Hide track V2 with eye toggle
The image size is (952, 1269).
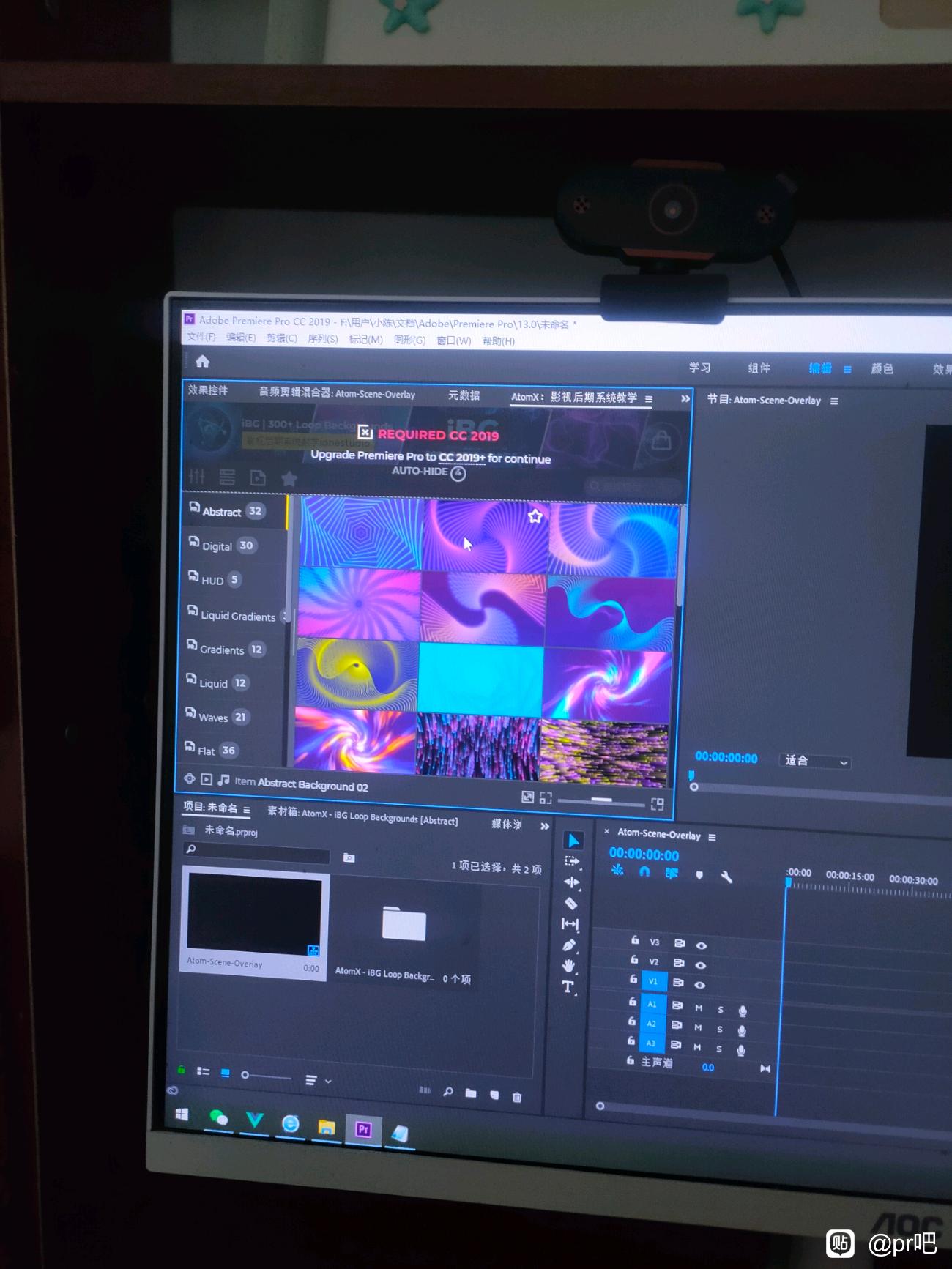coord(700,965)
